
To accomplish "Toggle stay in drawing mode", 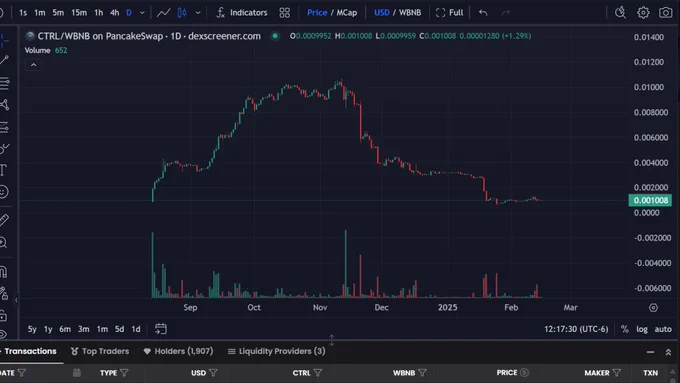I will point(4,294).
